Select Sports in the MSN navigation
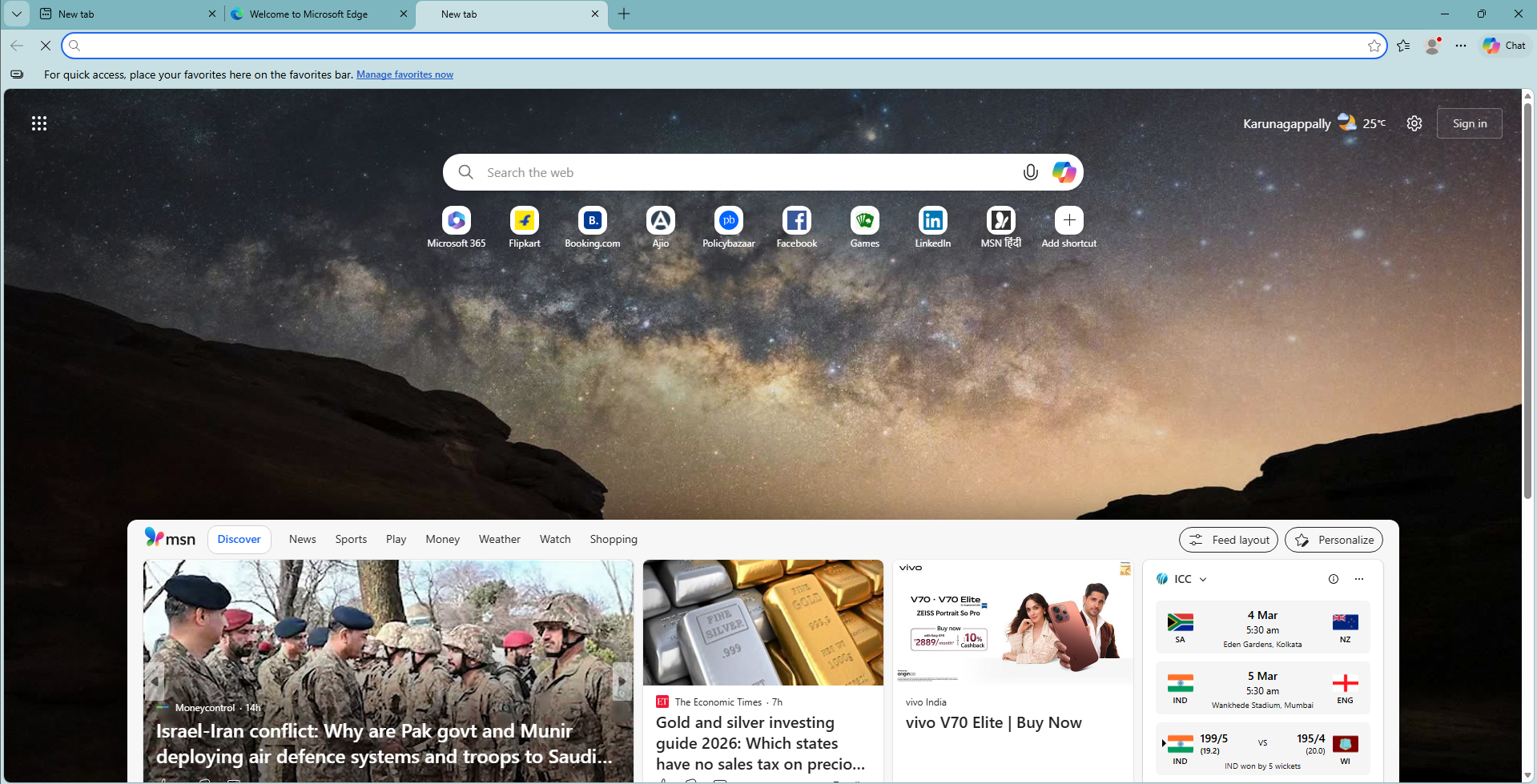This screenshot has height=784, width=1537. pos(350,538)
